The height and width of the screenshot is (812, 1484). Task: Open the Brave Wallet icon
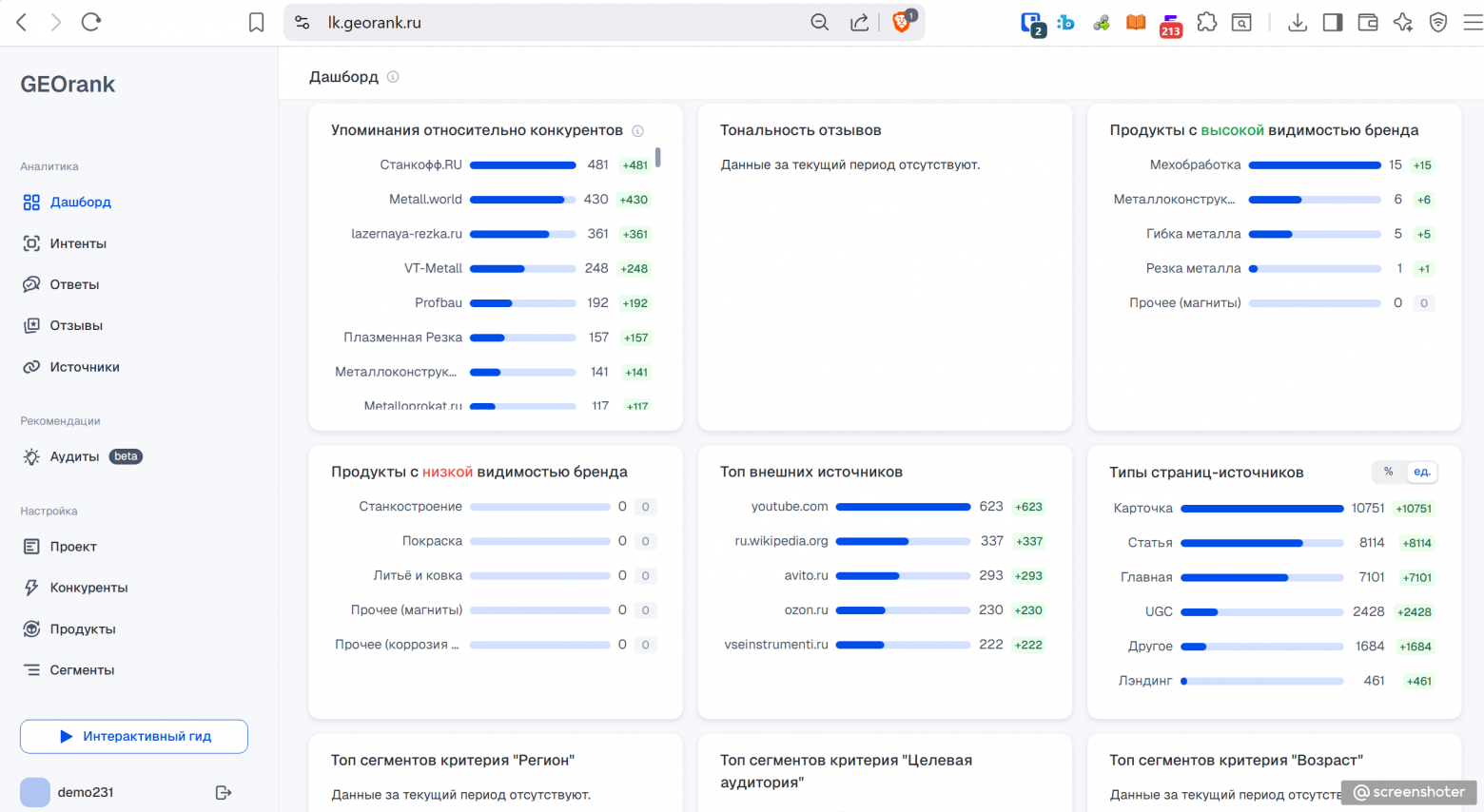tap(1368, 22)
